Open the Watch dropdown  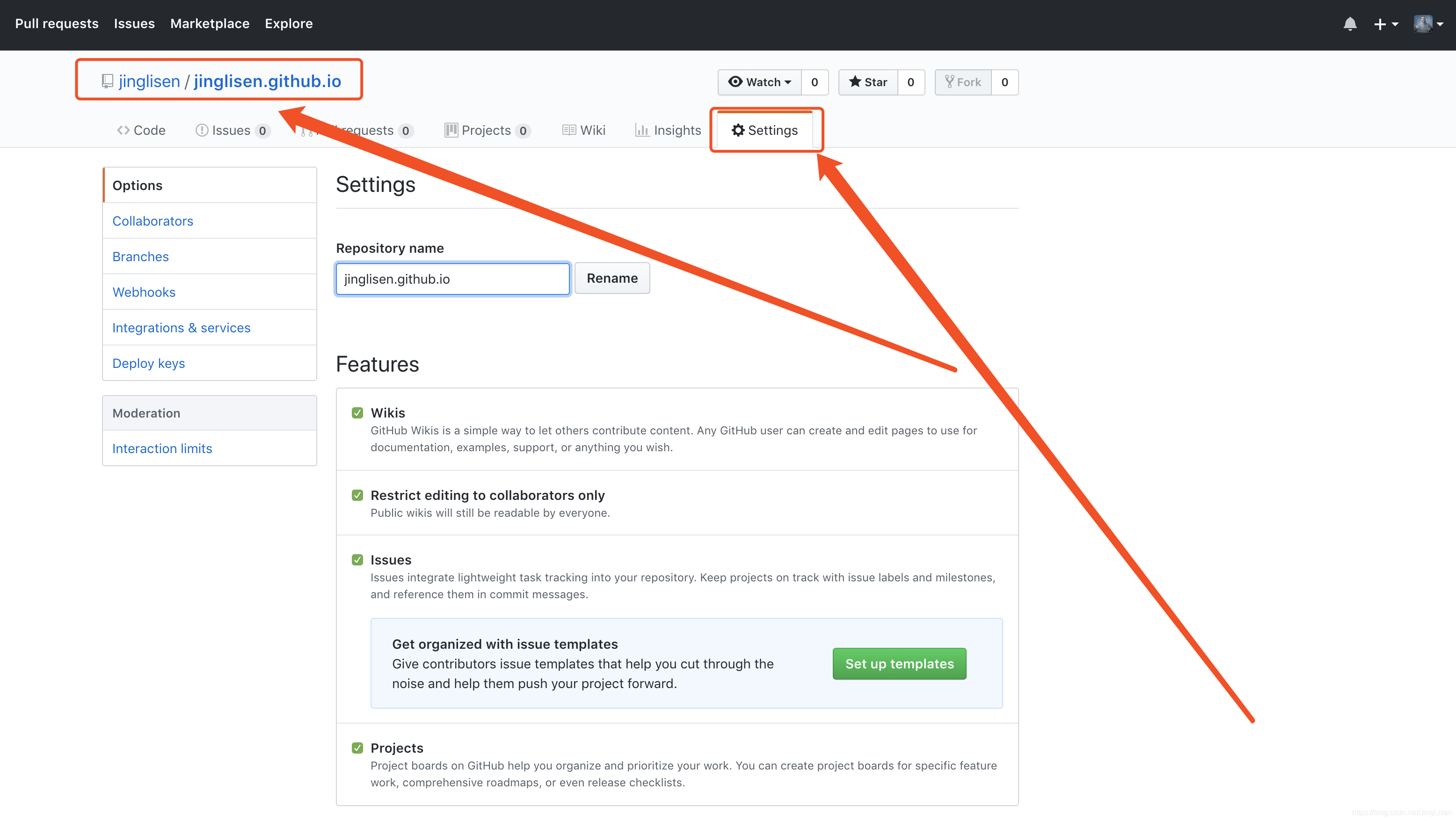click(x=760, y=82)
